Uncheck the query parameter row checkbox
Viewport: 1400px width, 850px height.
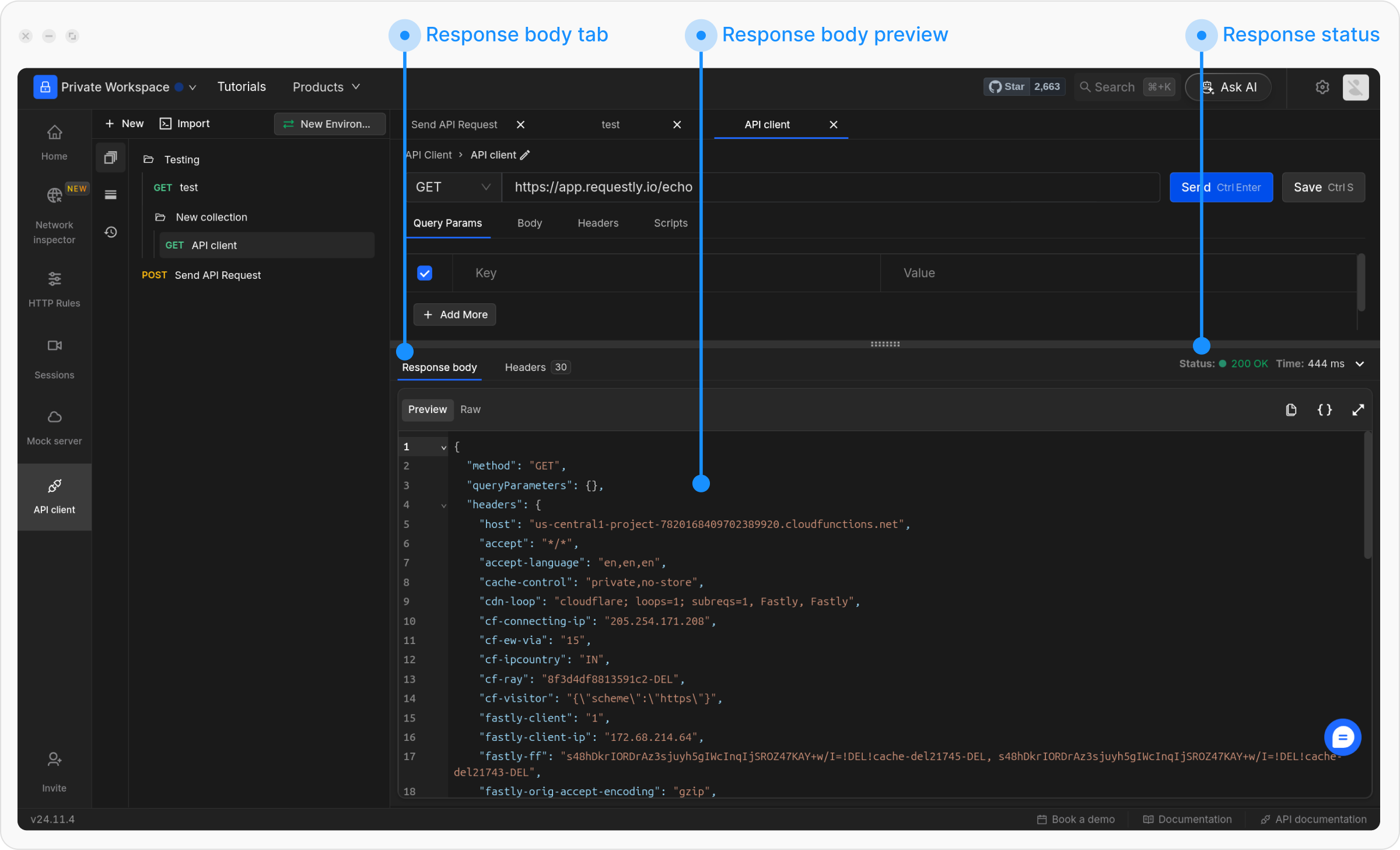(425, 272)
